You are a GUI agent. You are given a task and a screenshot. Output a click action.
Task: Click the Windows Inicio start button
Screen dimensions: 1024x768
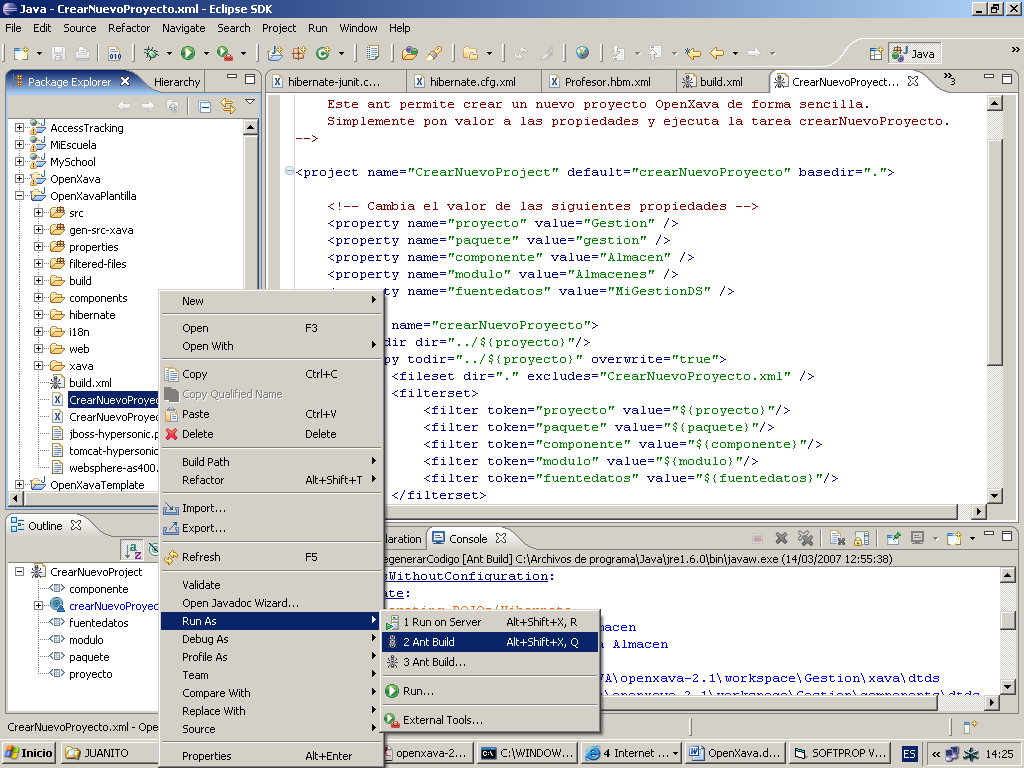pos(29,753)
